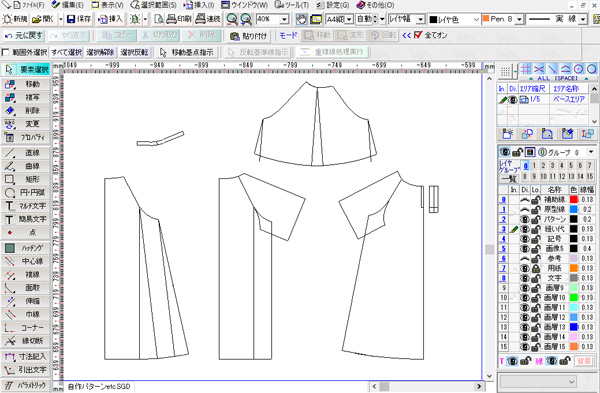600x393 pixels.
Task: Open the 選択範囲(S) menu
Action: (x=153, y=5)
